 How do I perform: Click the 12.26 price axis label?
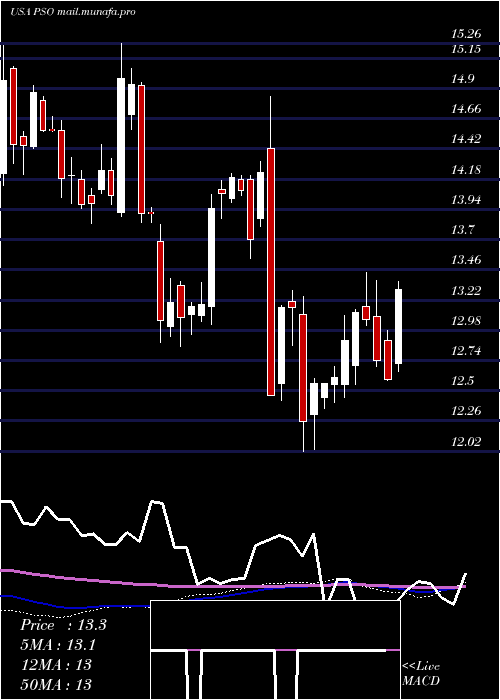point(467,411)
